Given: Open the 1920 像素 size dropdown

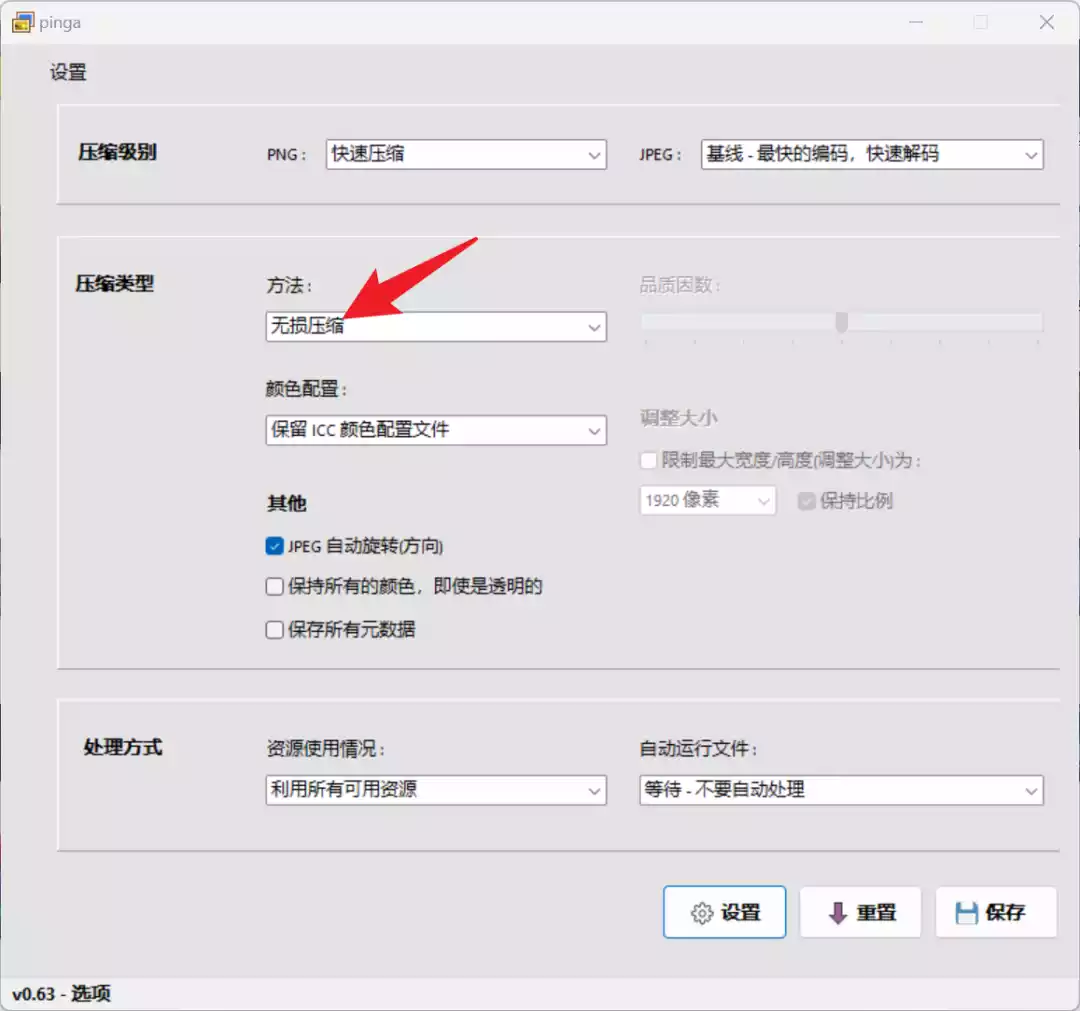Looking at the screenshot, I should pyautogui.click(x=708, y=501).
